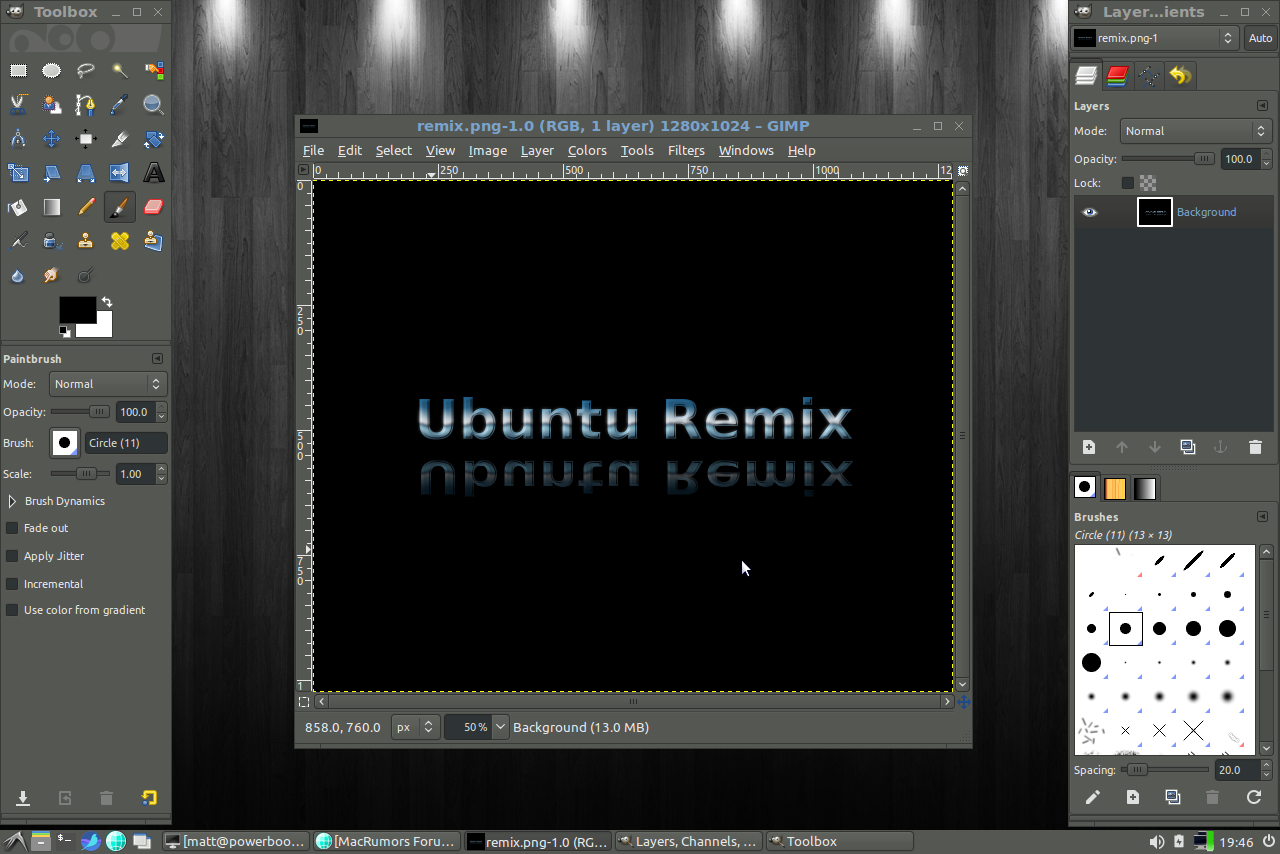The height and width of the screenshot is (854, 1280).
Task: Select the Select by Color tool
Action: (x=154, y=71)
